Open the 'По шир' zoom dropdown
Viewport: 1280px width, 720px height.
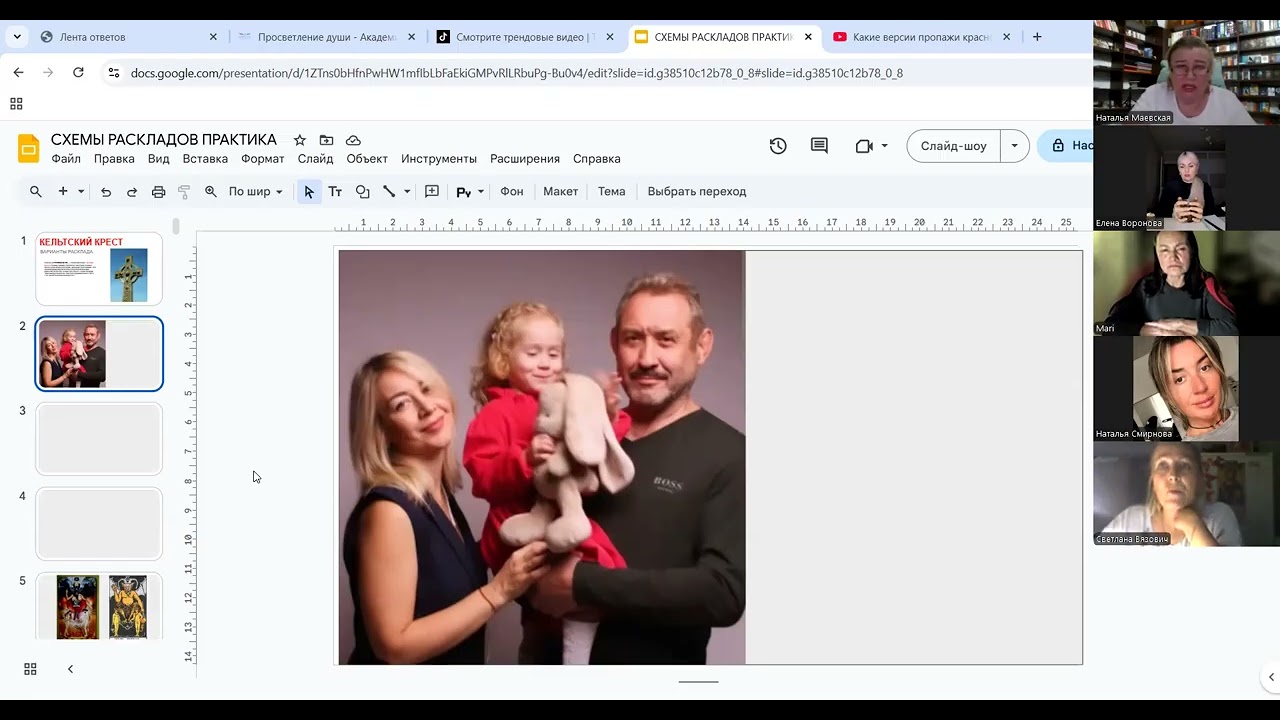point(255,192)
